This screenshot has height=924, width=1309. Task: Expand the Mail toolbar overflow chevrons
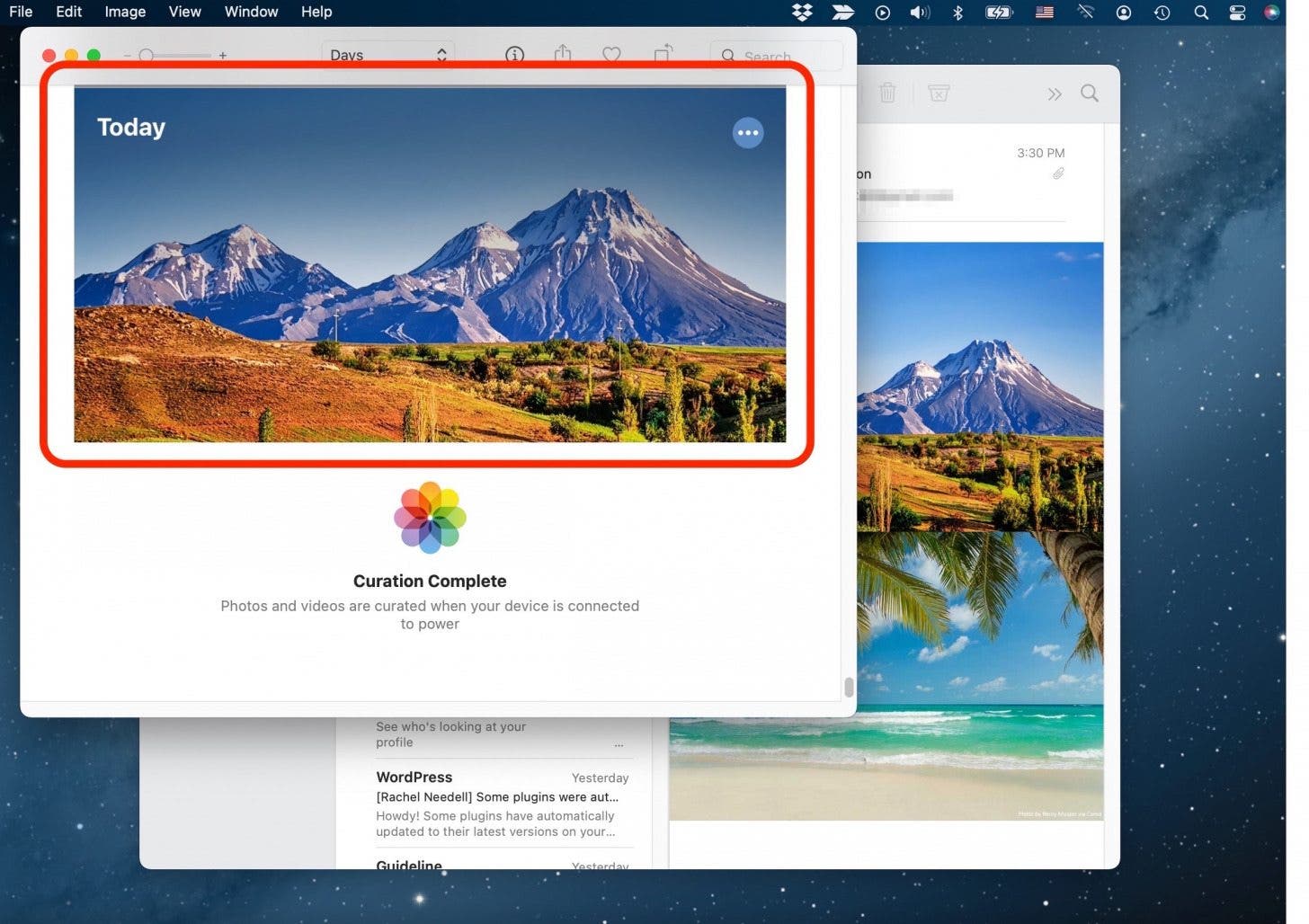pyautogui.click(x=1054, y=93)
